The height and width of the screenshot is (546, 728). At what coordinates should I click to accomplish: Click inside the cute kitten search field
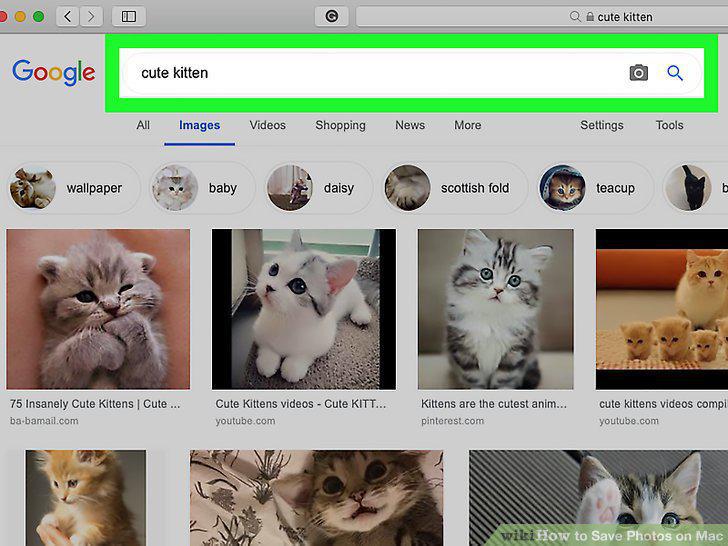[371, 73]
